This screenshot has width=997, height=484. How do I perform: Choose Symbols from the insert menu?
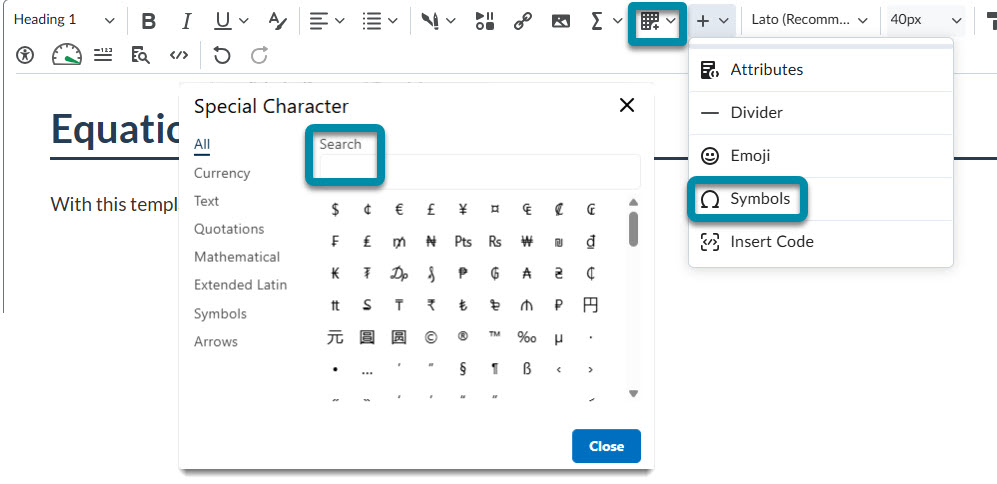point(820,199)
